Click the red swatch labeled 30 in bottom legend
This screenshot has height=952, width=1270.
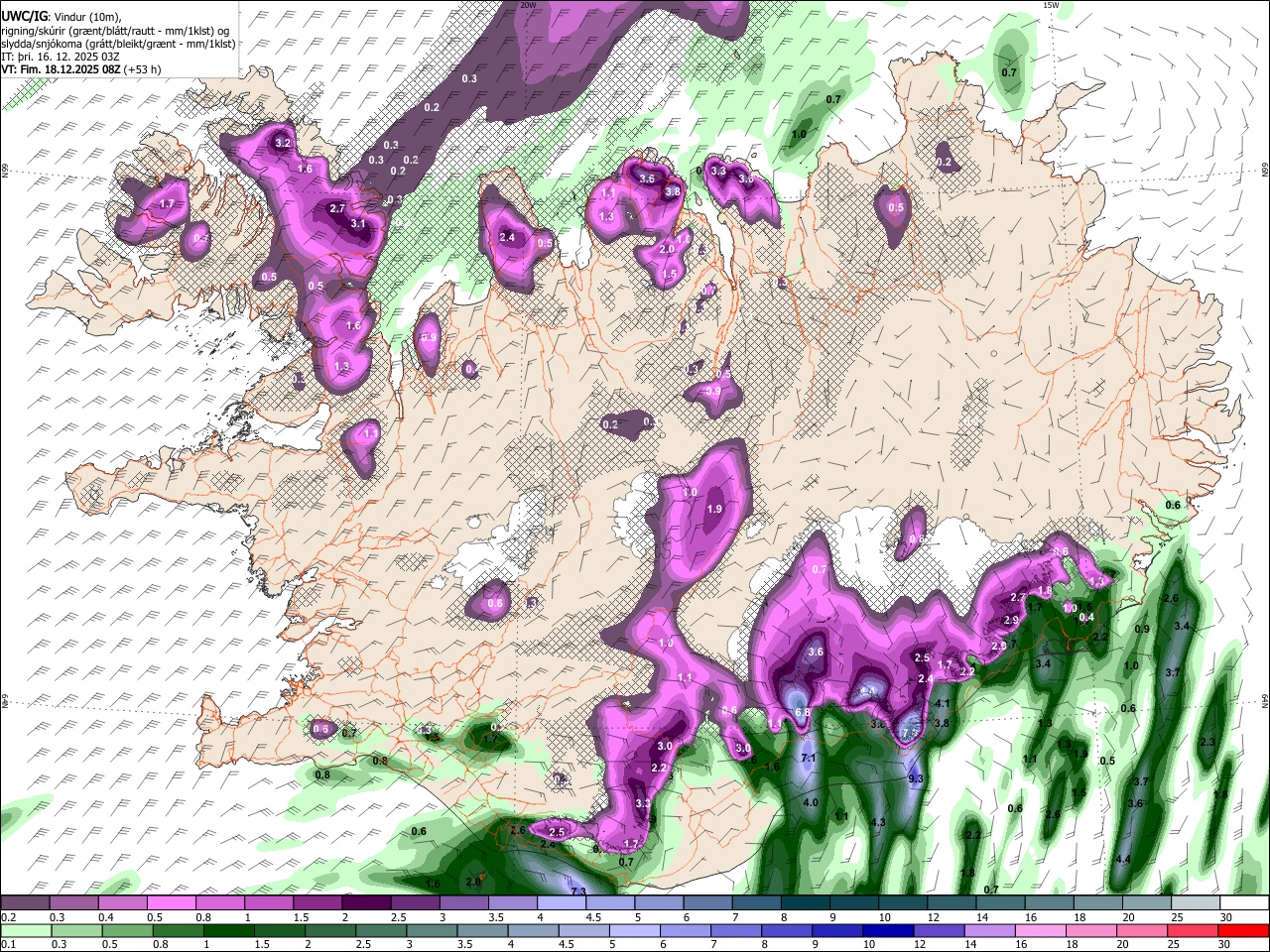click(1243, 931)
